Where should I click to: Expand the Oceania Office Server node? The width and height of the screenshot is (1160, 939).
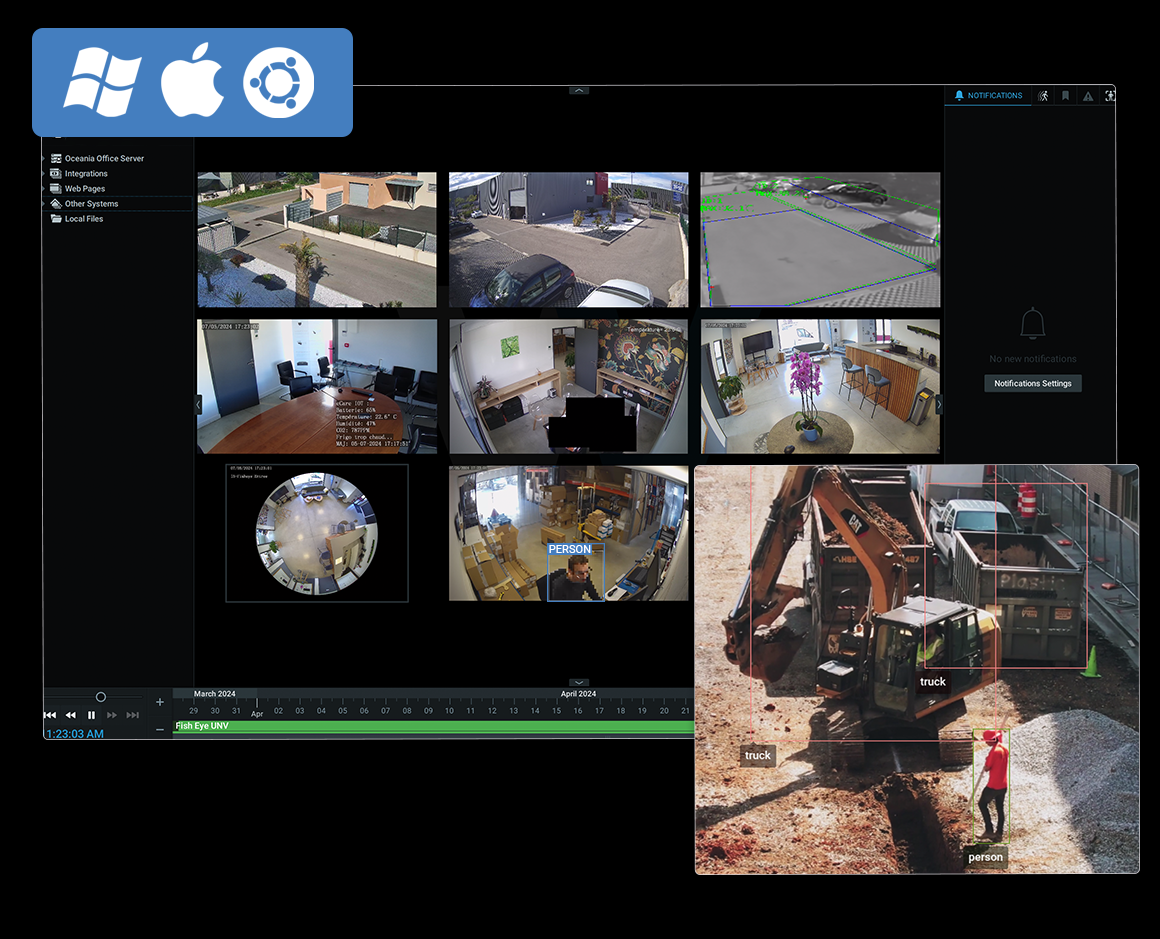click(x=44, y=158)
